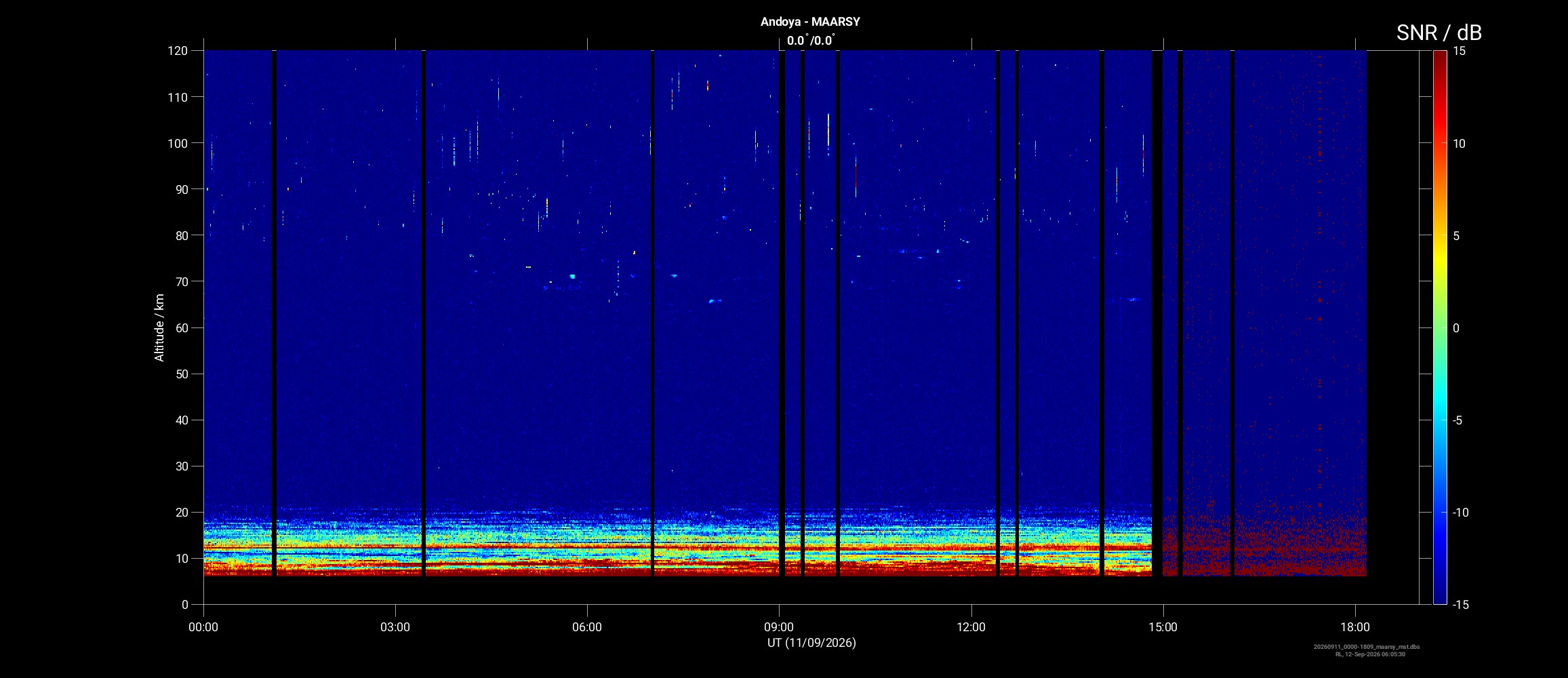Click the 'SNR / dB' colorbar label
The height and width of the screenshot is (678, 1568).
[1439, 33]
